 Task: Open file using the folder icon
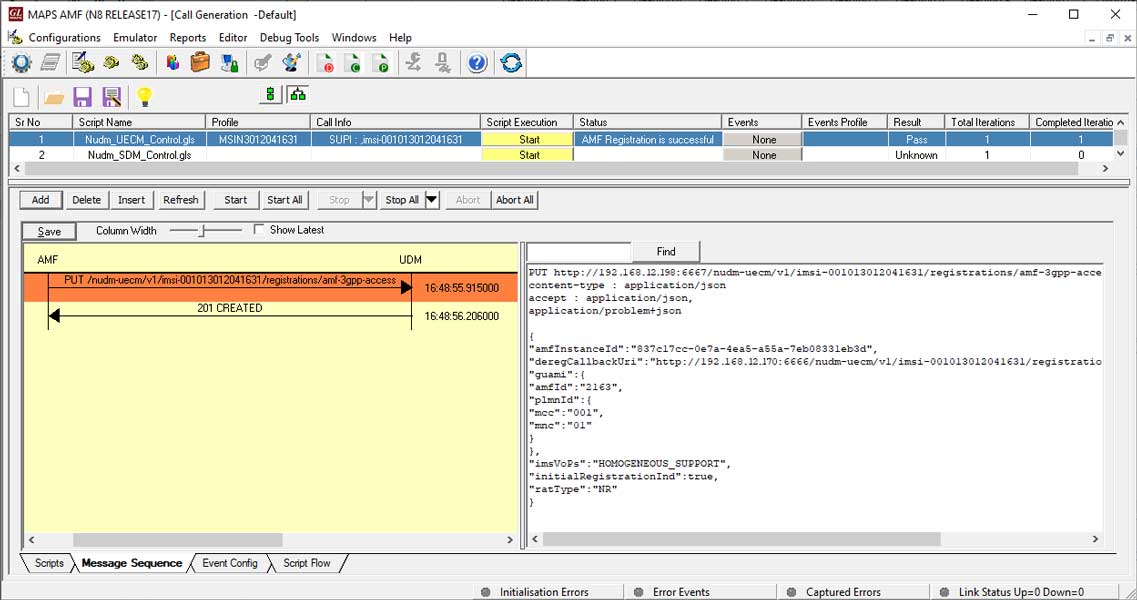click(x=53, y=97)
